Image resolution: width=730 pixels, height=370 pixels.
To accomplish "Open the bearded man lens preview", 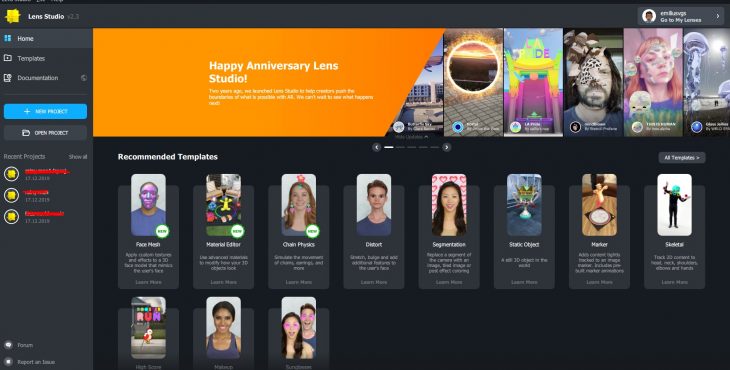I will click(593, 82).
